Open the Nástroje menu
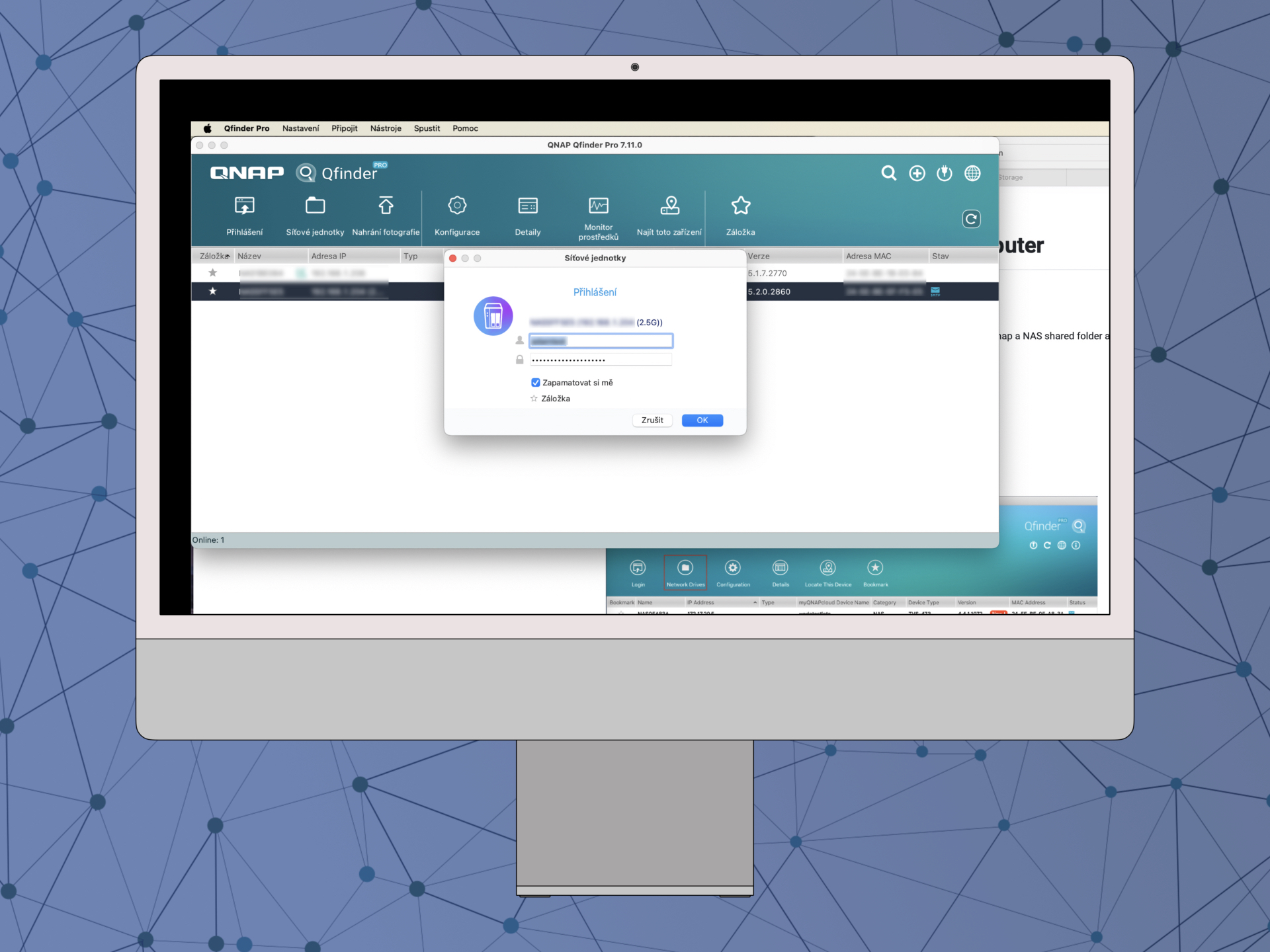The width and height of the screenshot is (1270, 952). coord(386,128)
